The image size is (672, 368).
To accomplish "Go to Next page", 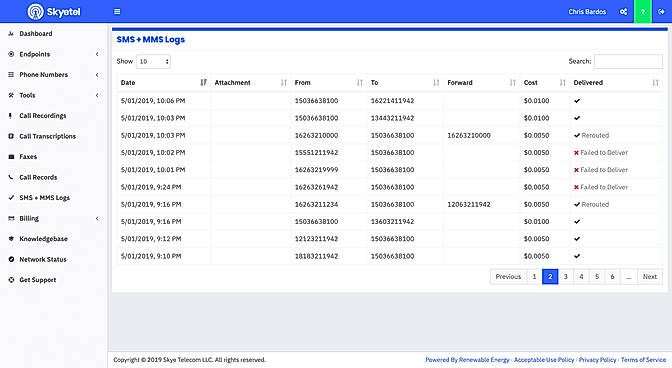I will [x=650, y=277].
